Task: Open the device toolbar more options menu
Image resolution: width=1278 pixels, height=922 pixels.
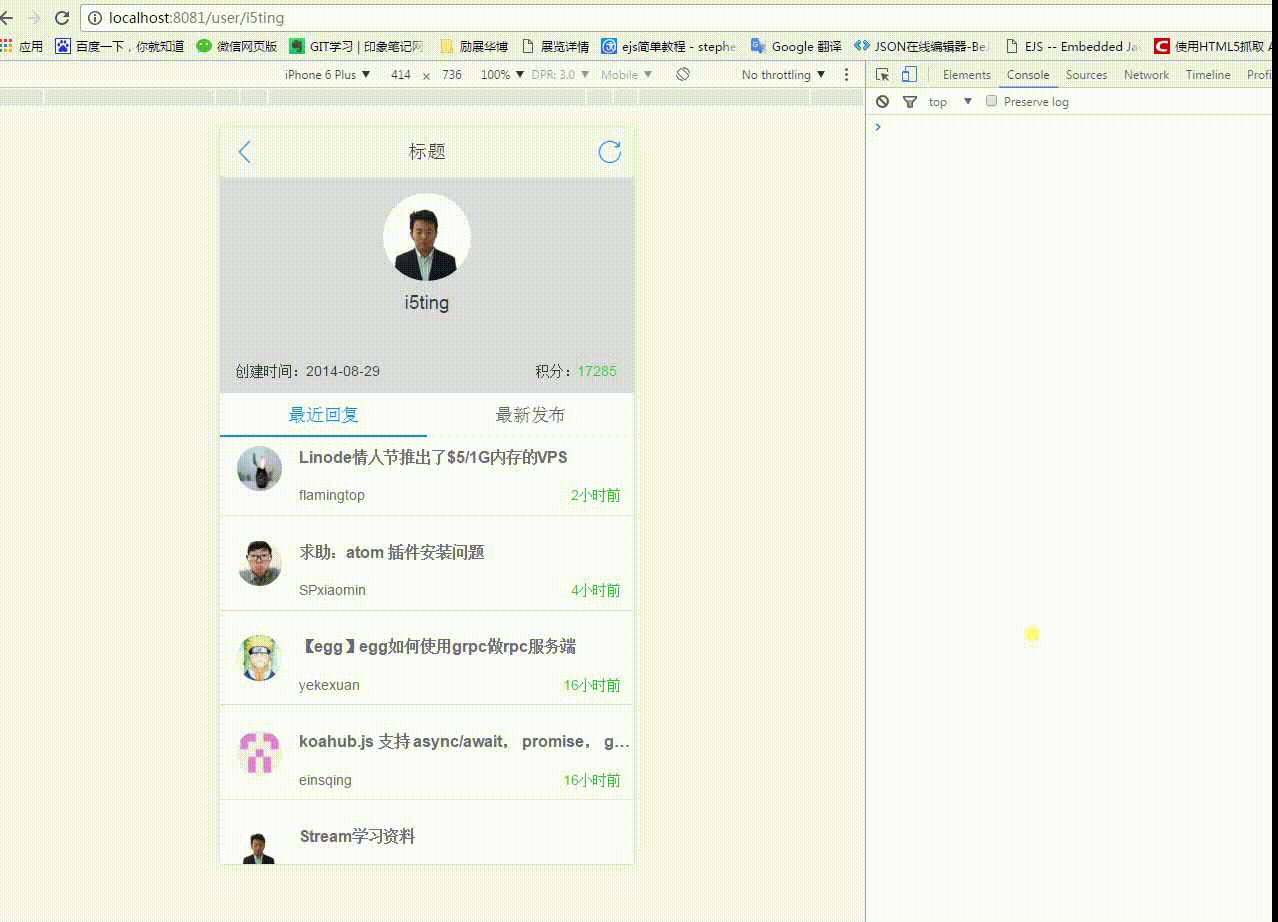Action: pyautogui.click(x=847, y=75)
